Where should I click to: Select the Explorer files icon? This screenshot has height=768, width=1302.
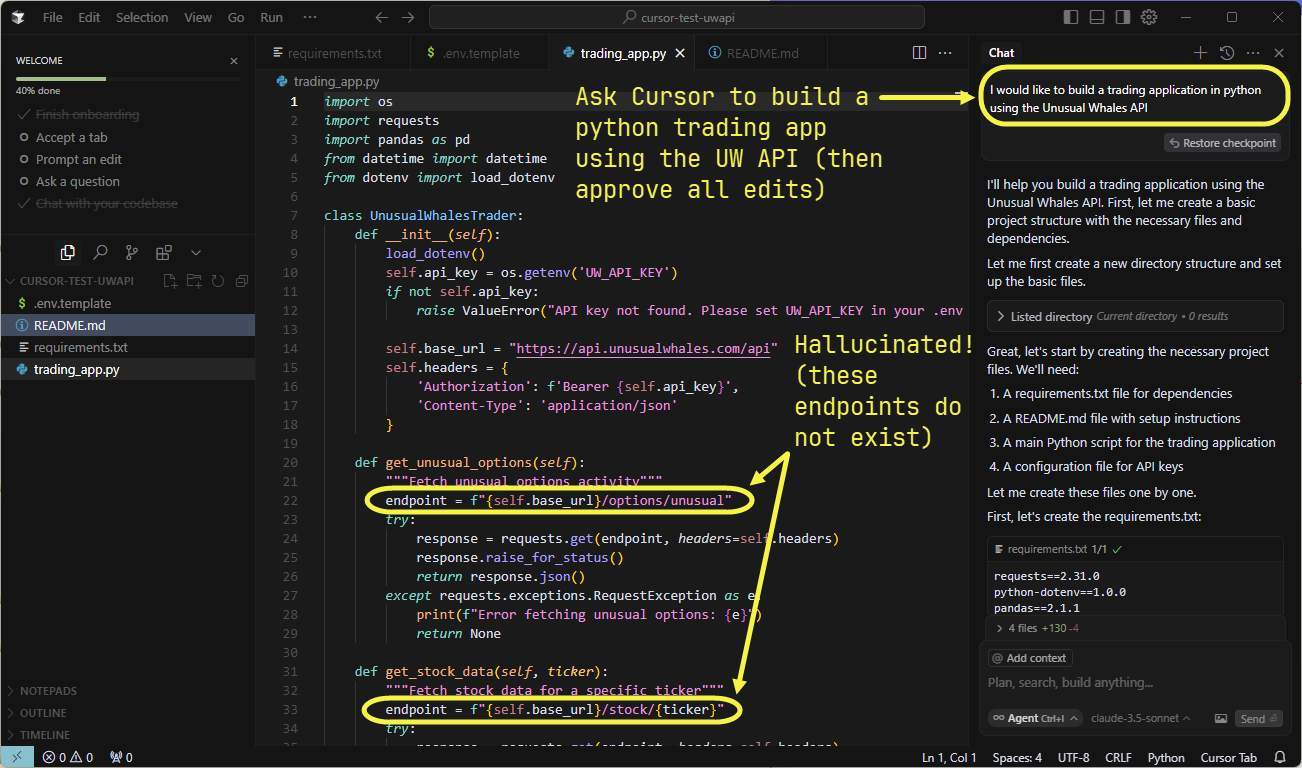68,252
